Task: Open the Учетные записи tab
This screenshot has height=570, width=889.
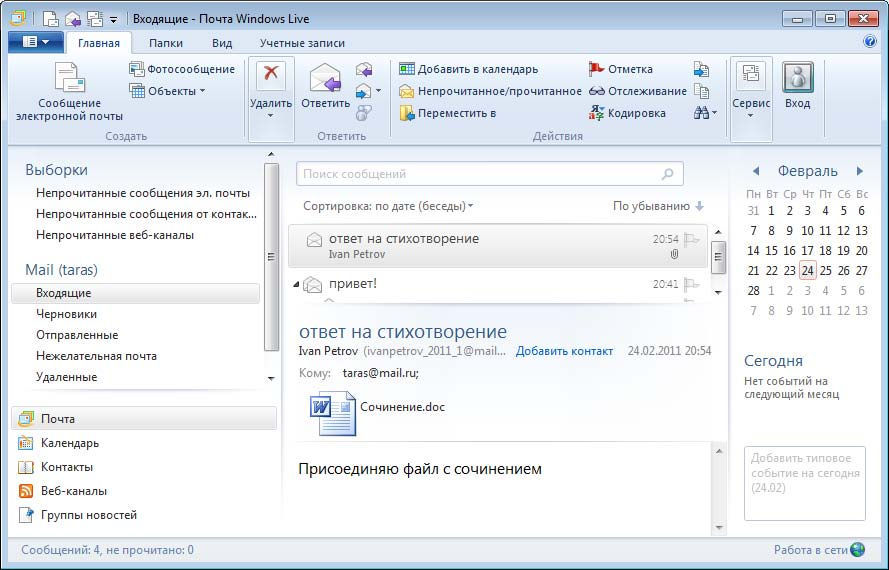Action: 302,43
